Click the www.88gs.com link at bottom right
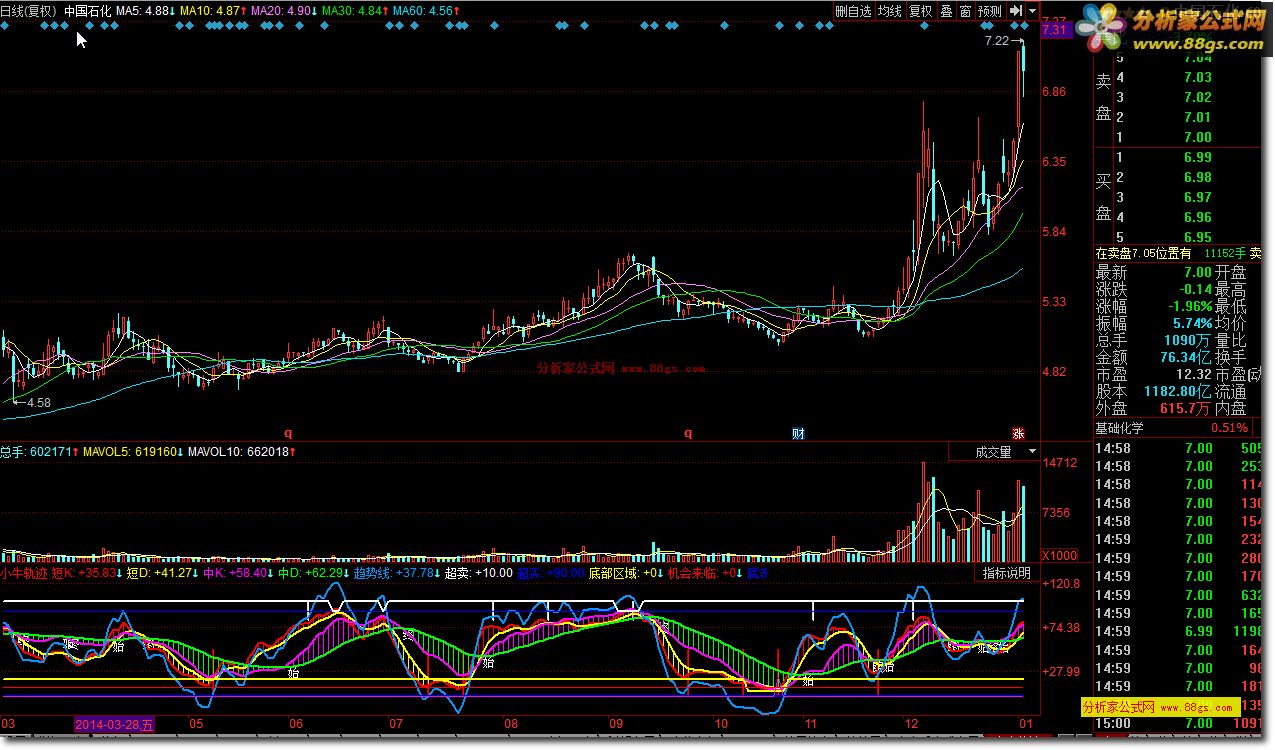 1198,706
